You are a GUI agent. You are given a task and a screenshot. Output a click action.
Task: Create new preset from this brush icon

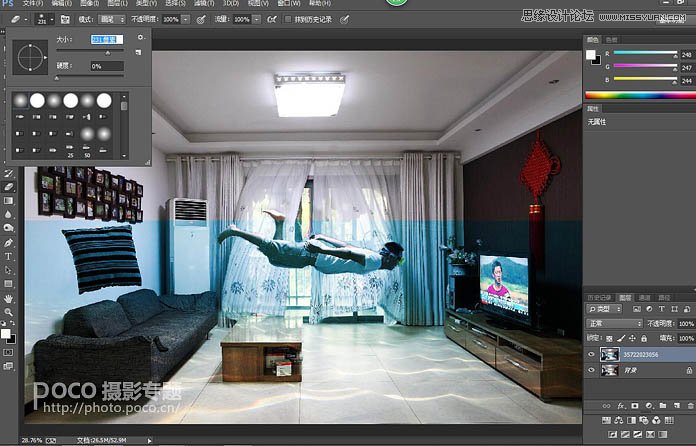(x=138, y=52)
